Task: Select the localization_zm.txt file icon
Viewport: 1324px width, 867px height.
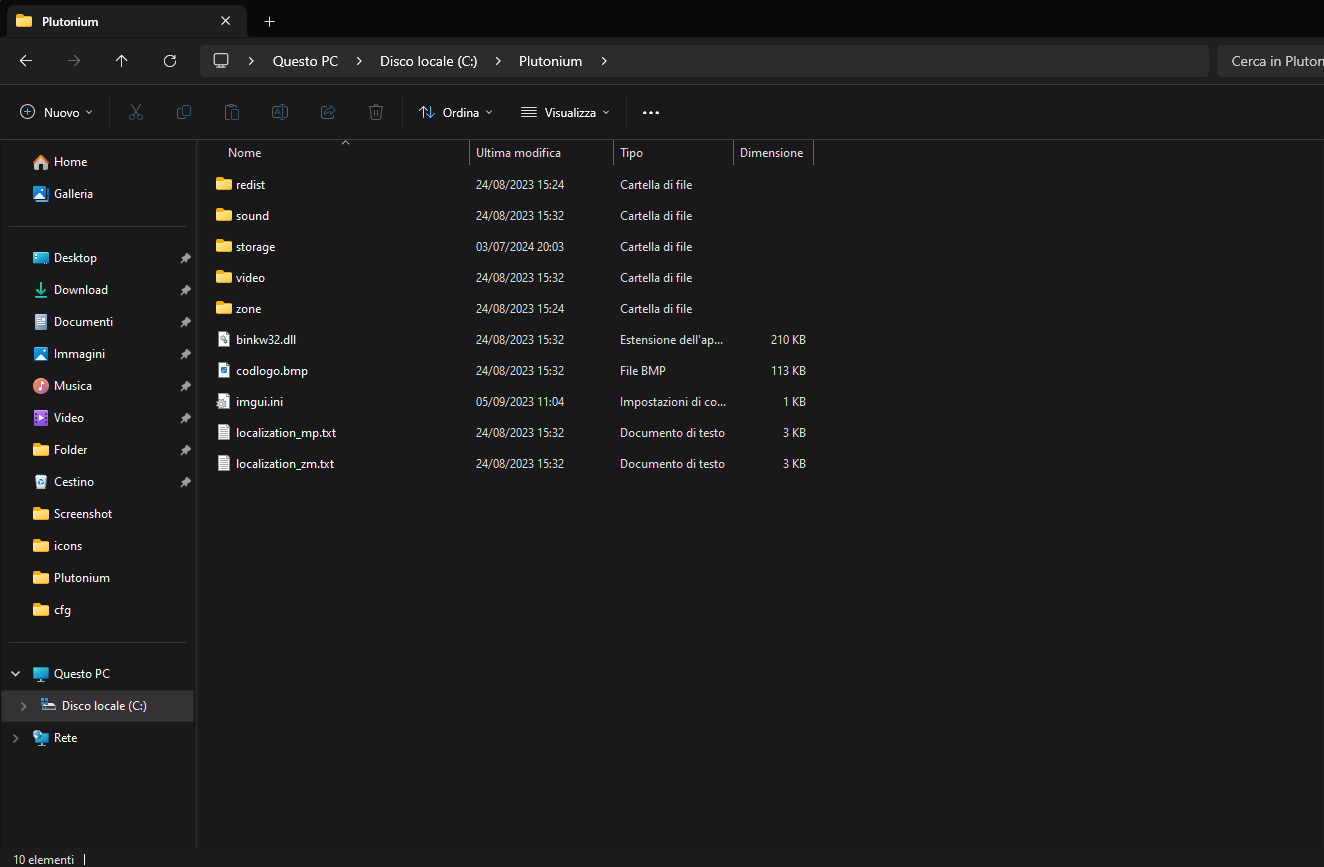Action: [x=224, y=464]
